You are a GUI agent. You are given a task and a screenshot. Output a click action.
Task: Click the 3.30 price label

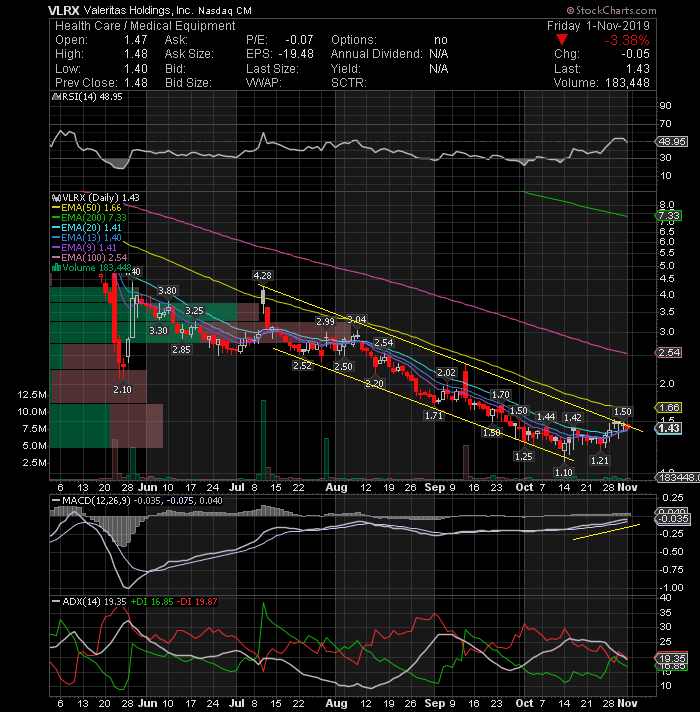(158, 331)
